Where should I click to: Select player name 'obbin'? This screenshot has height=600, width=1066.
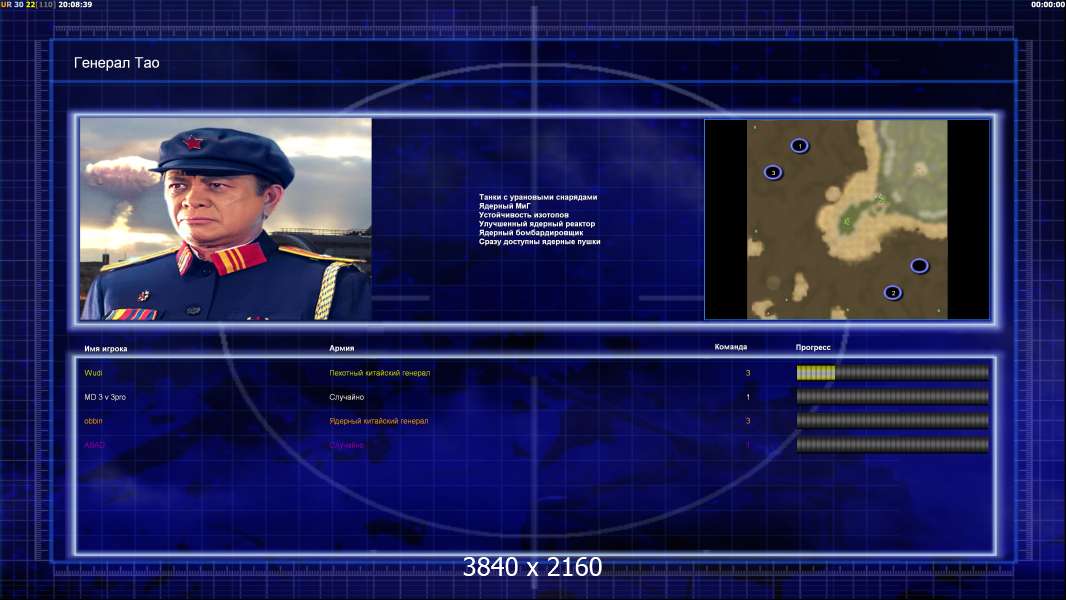93,421
